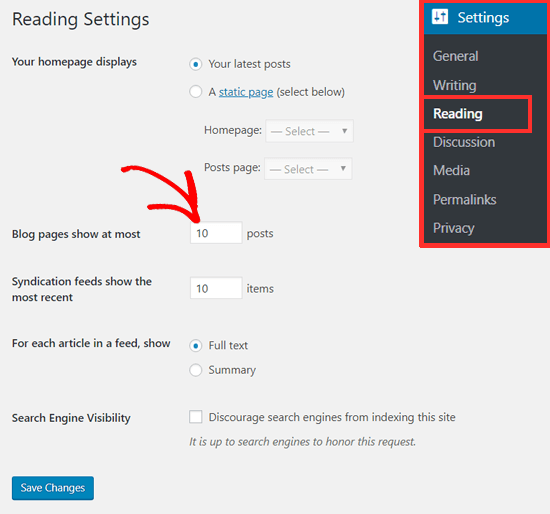Follow the static page link
Viewport: 550px width, 514px height.
(246, 92)
